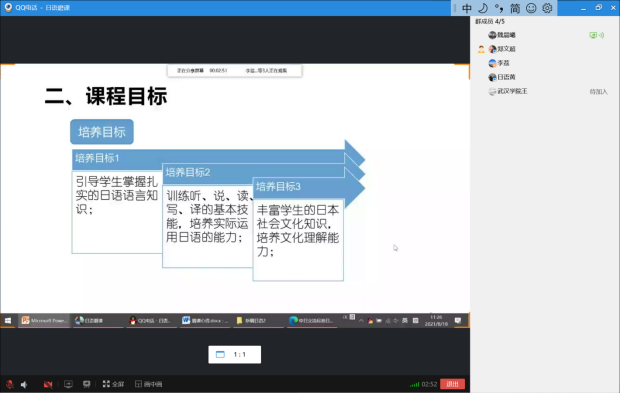
Task: Enable picture-in-picture 画中画 mode
Action: pyautogui.click(x=149, y=384)
